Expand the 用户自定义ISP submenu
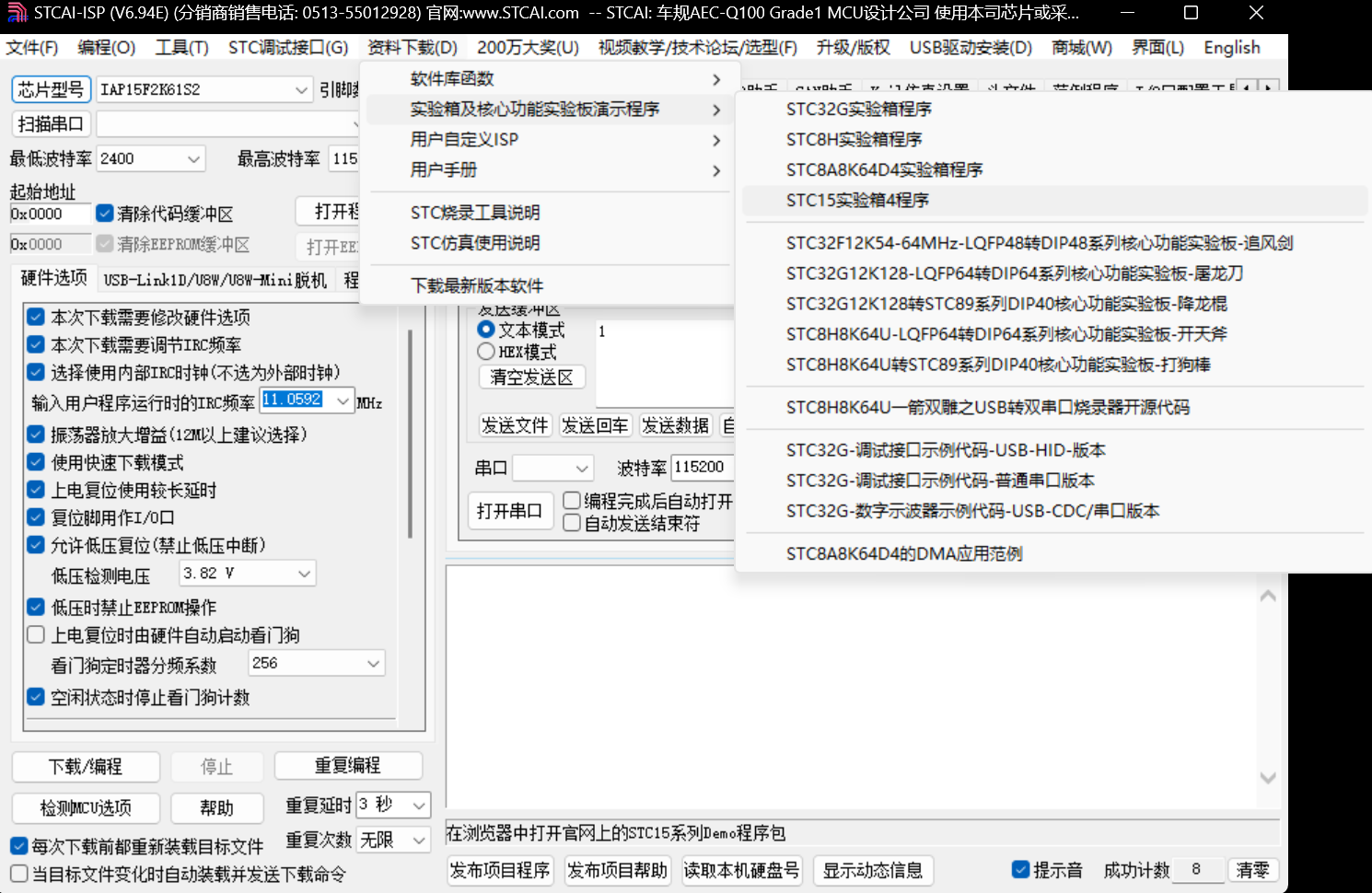This screenshot has height=893, width=1372. [x=548, y=140]
